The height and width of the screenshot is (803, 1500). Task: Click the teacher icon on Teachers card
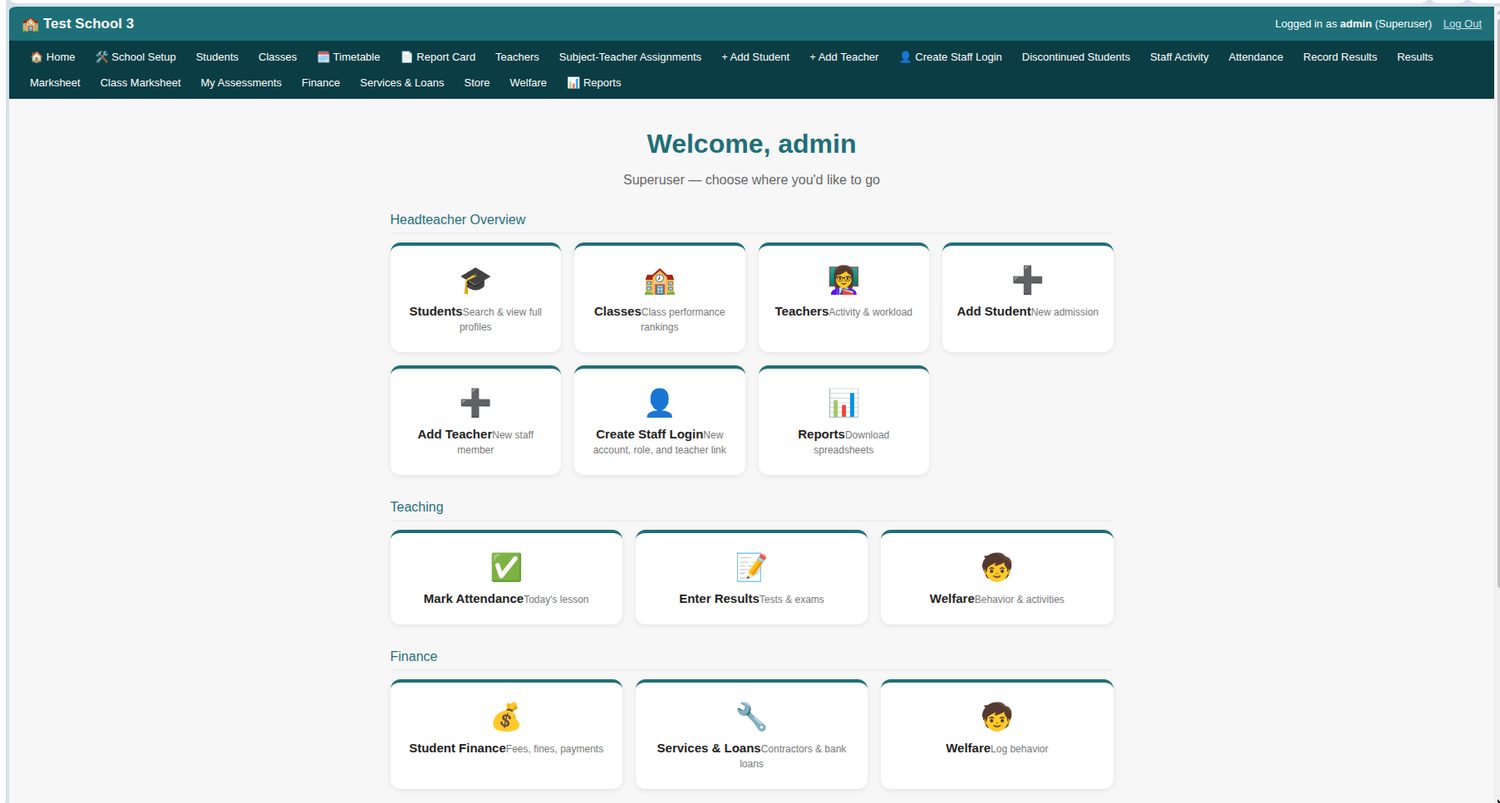click(844, 281)
